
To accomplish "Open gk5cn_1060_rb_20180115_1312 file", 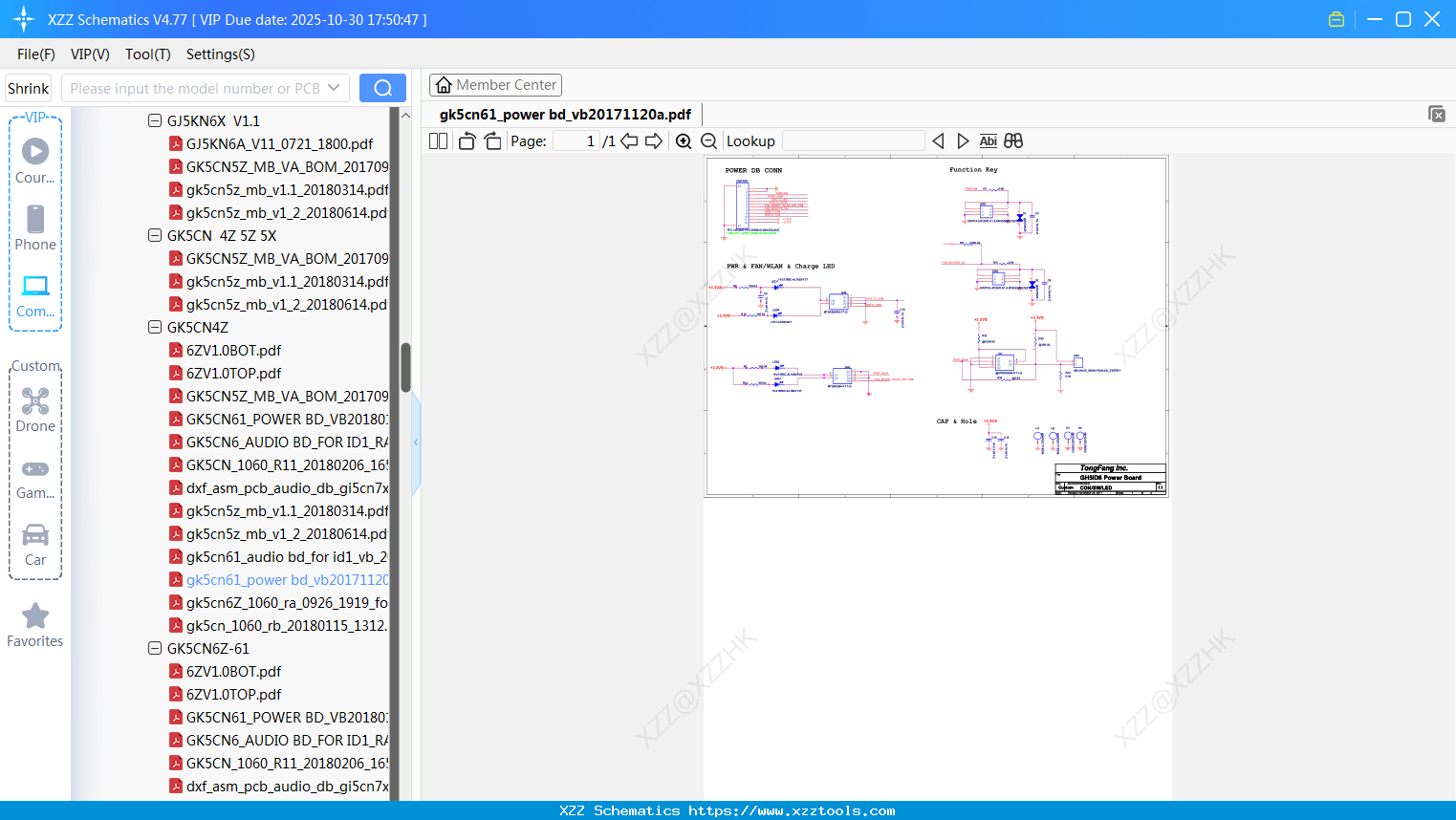I will [x=287, y=626].
